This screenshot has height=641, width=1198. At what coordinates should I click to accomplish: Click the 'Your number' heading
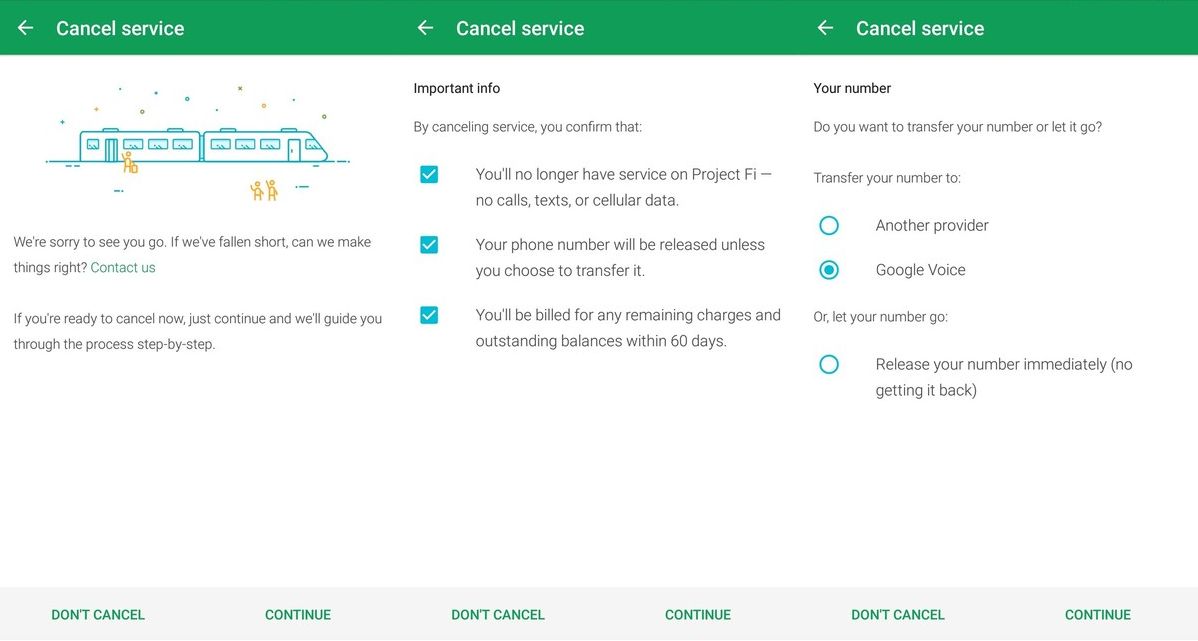852,89
